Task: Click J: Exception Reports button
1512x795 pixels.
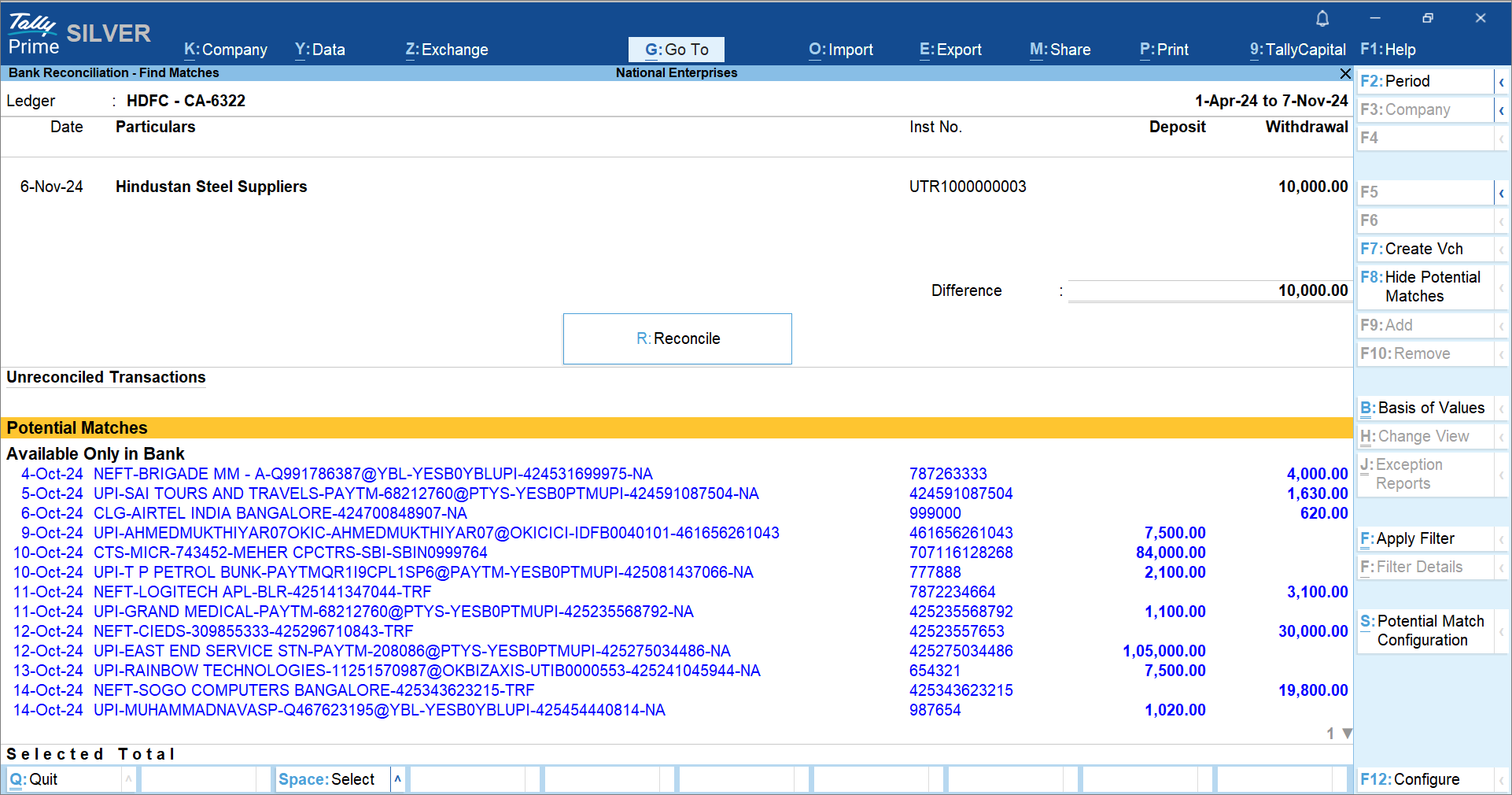Action: [x=1425, y=475]
